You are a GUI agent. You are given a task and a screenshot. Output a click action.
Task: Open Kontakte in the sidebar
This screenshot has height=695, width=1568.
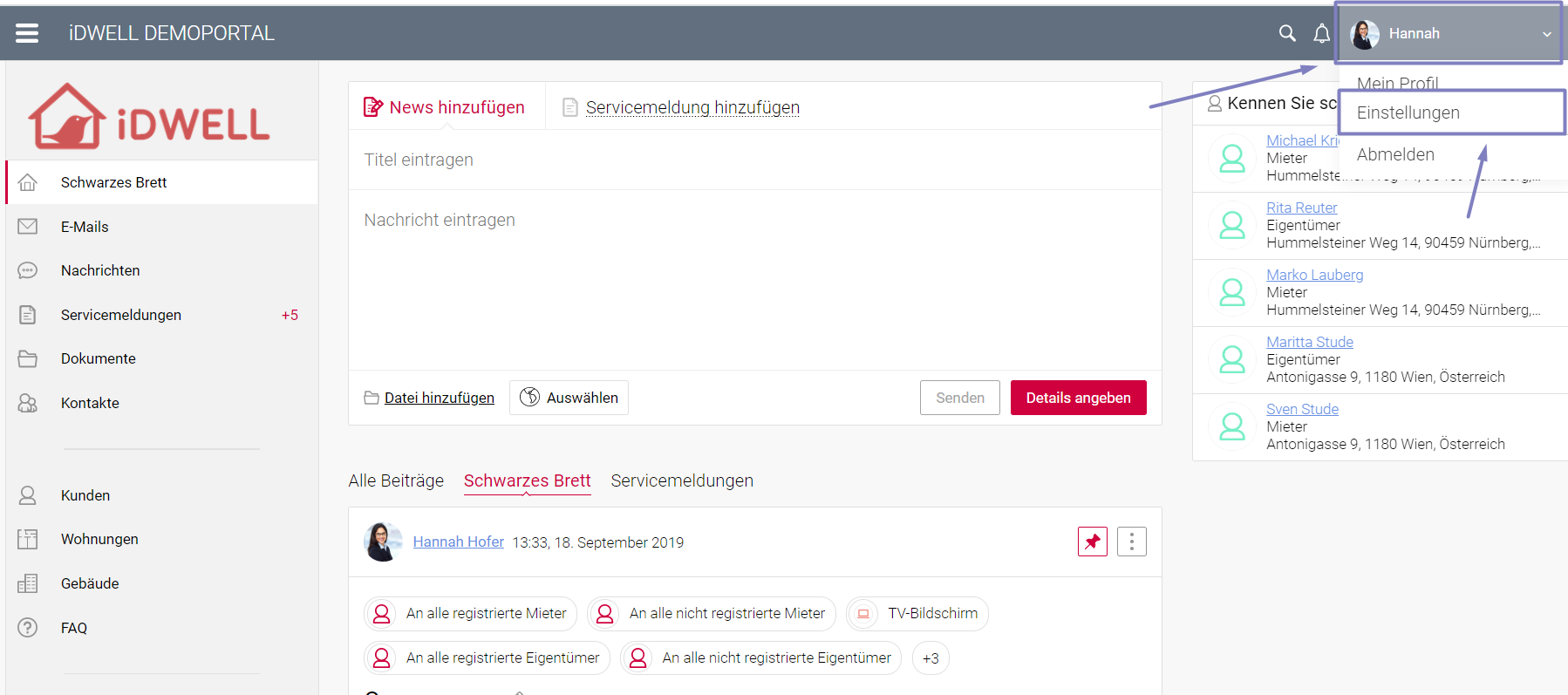(x=90, y=403)
